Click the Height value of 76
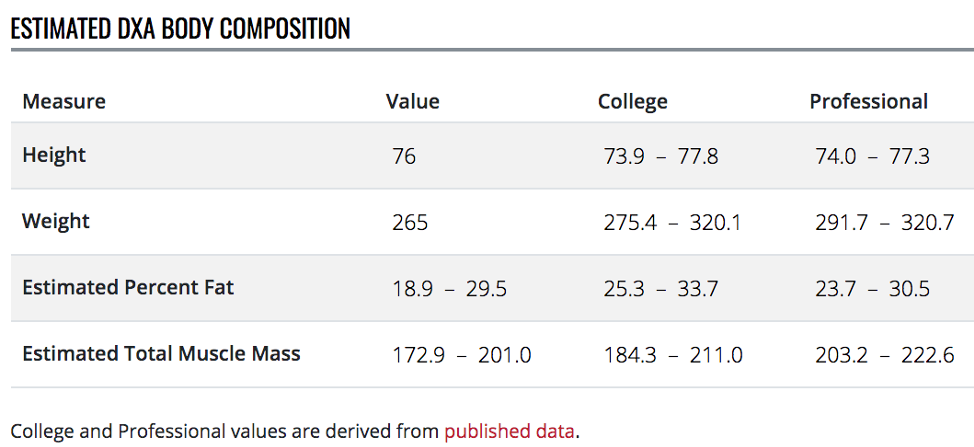The image size is (974, 447). tap(404, 156)
